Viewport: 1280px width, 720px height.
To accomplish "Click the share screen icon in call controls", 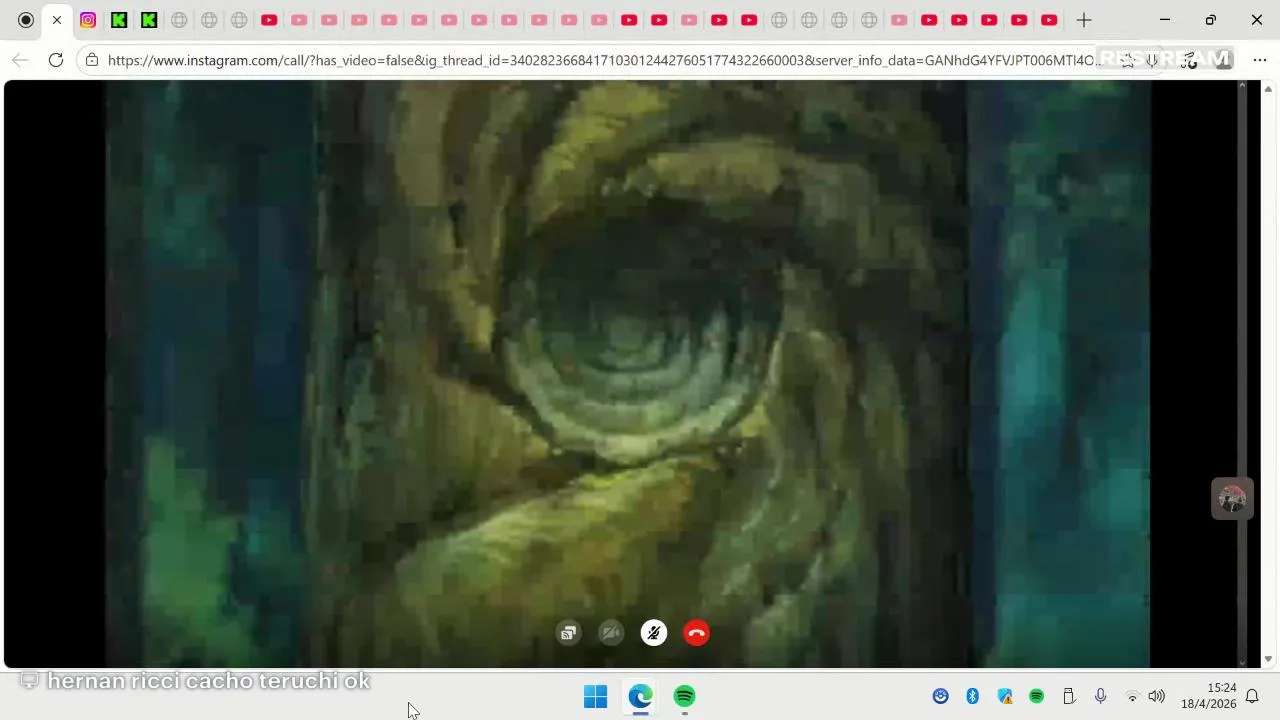I will 568,633.
